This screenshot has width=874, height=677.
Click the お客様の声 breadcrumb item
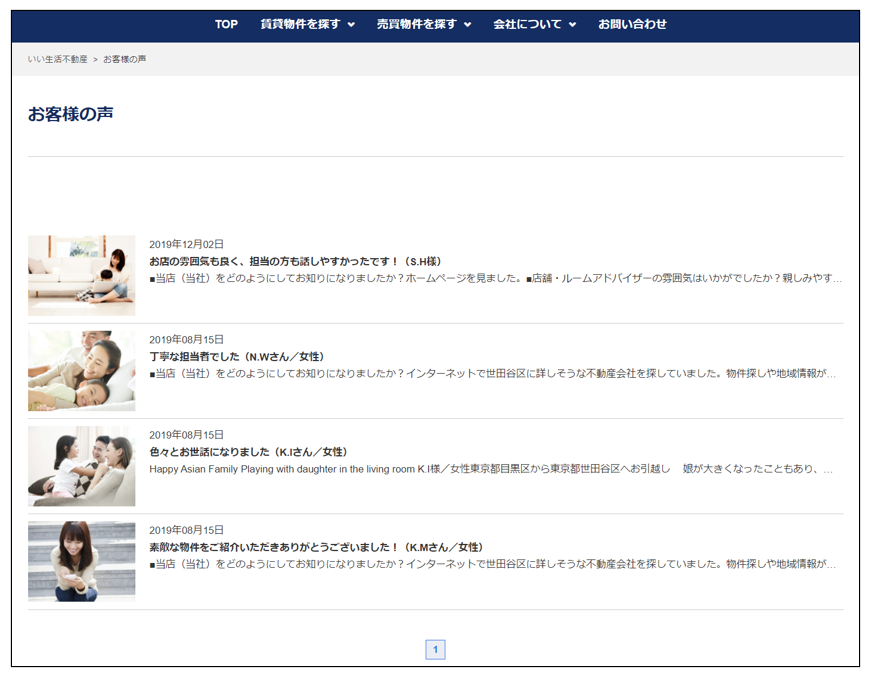(x=125, y=60)
